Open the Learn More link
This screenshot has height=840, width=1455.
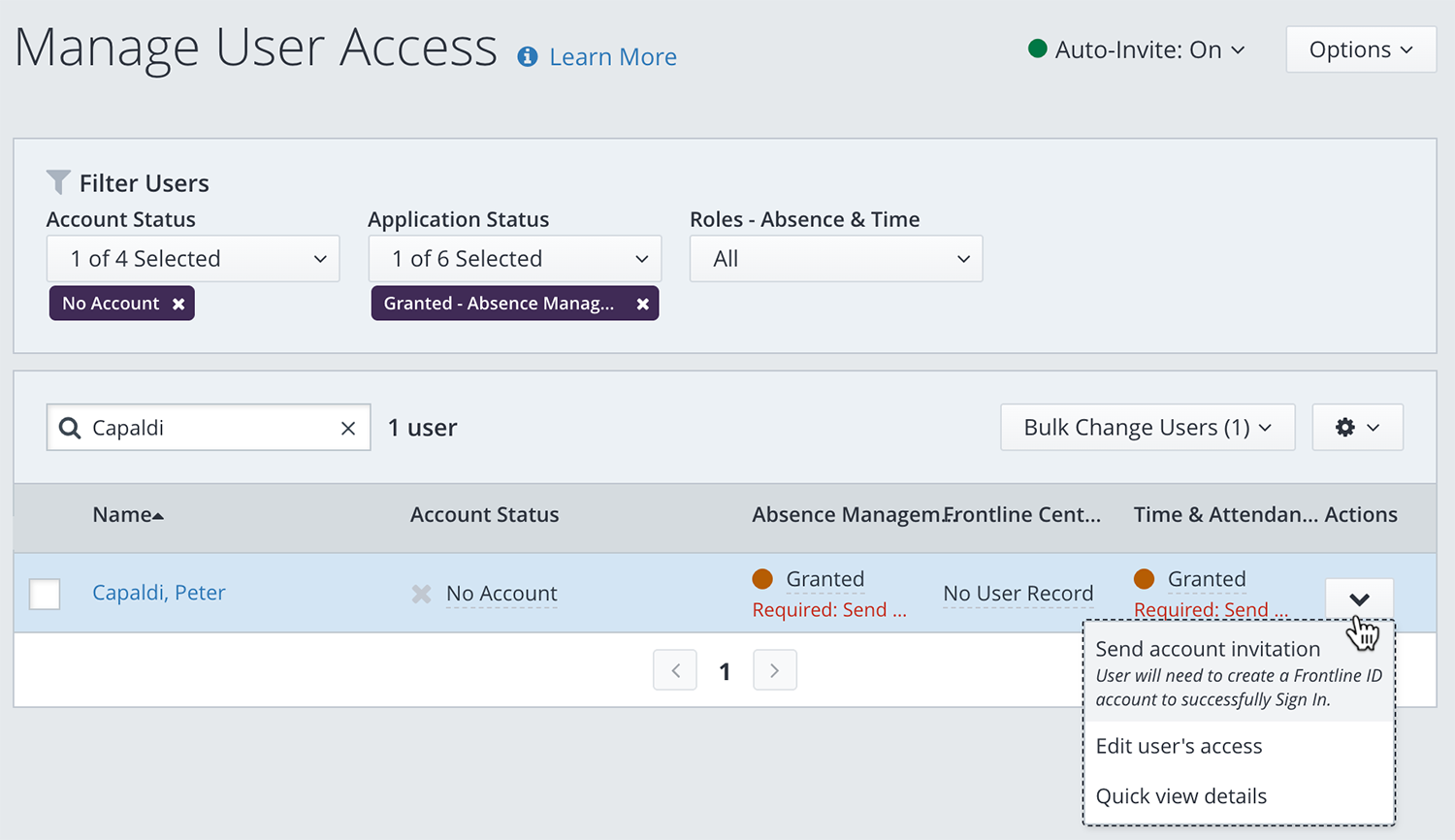point(613,57)
